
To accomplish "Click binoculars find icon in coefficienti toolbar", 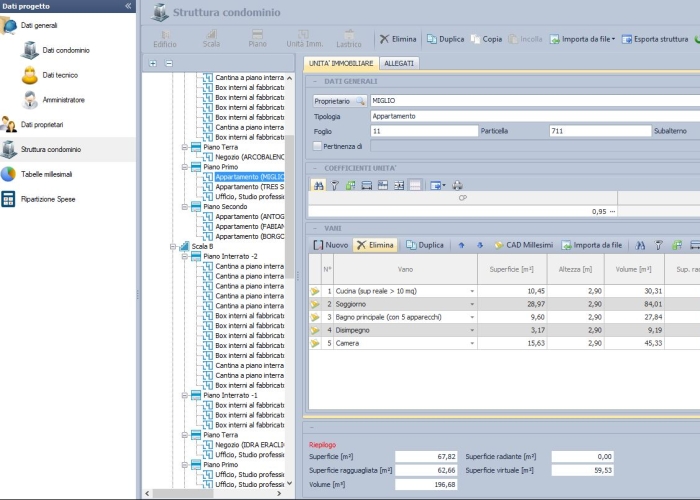I will (319, 185).
